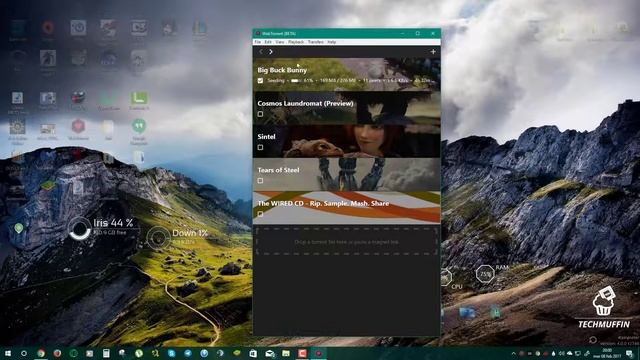This screenshot has height=360, width=640.
Task: Enable The WIRED CD torrent checkbox
Action: pos(260,214)
